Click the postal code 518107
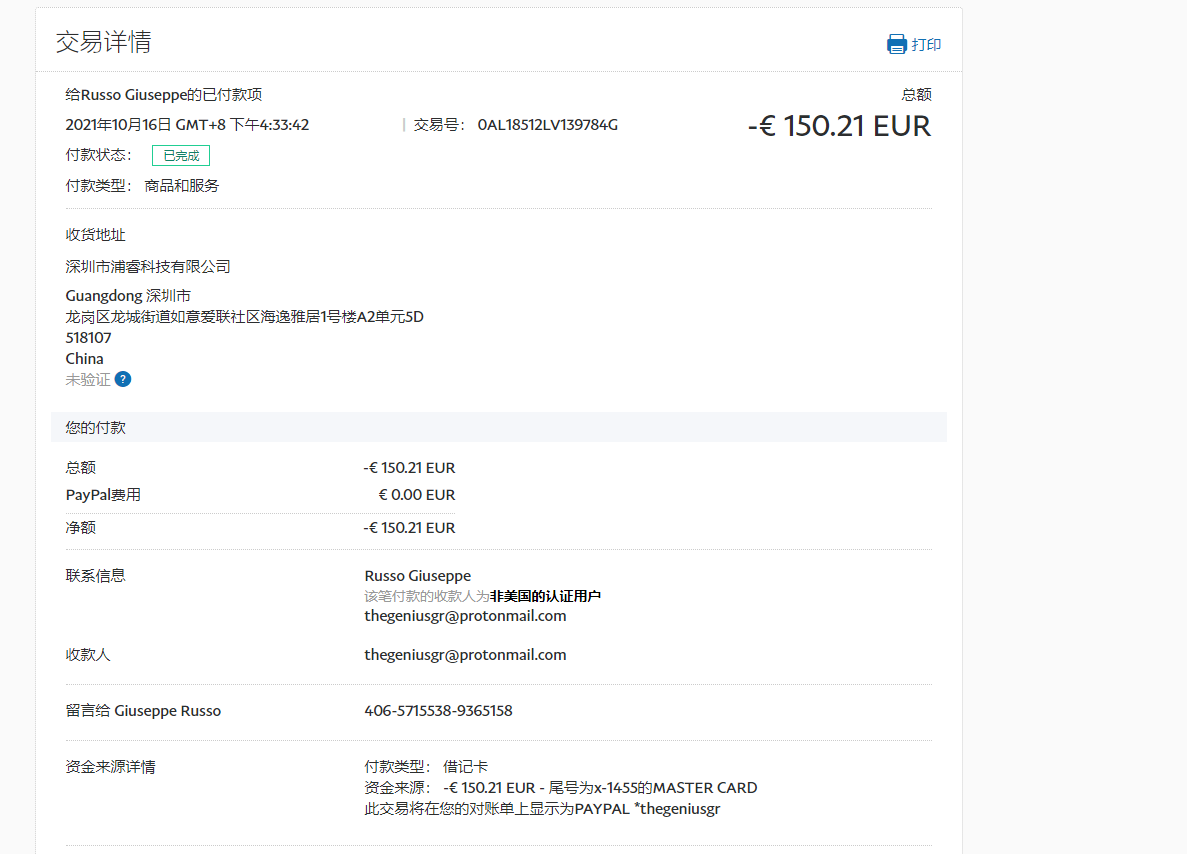 [88, 338]
